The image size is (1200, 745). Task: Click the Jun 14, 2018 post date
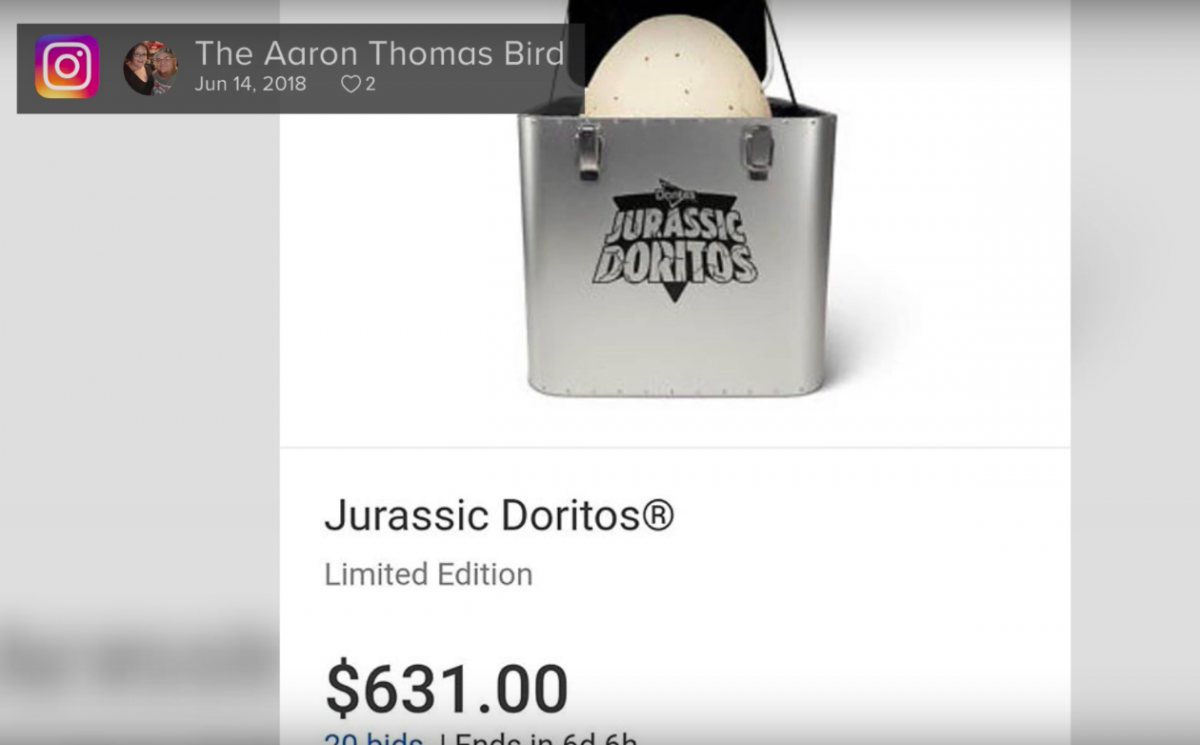tap(250, 84)
